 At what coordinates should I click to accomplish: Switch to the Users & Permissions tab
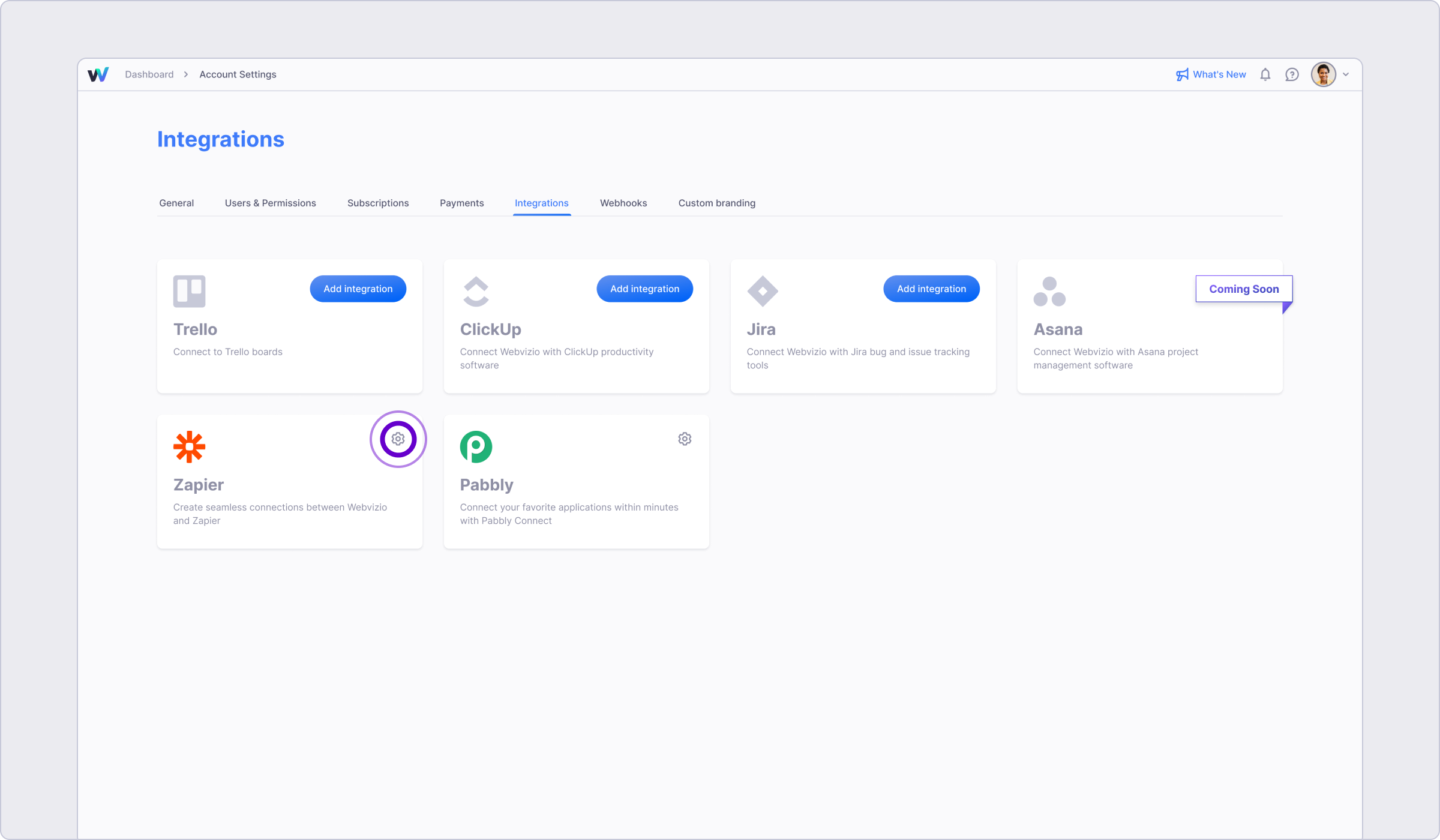coord(270,203)
